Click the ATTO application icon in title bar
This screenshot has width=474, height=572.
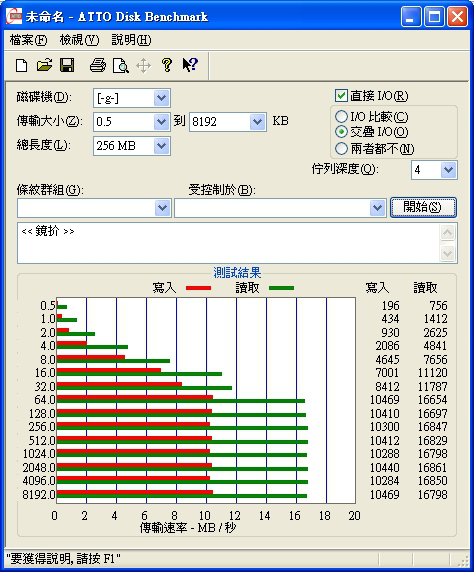click(14, 16)
